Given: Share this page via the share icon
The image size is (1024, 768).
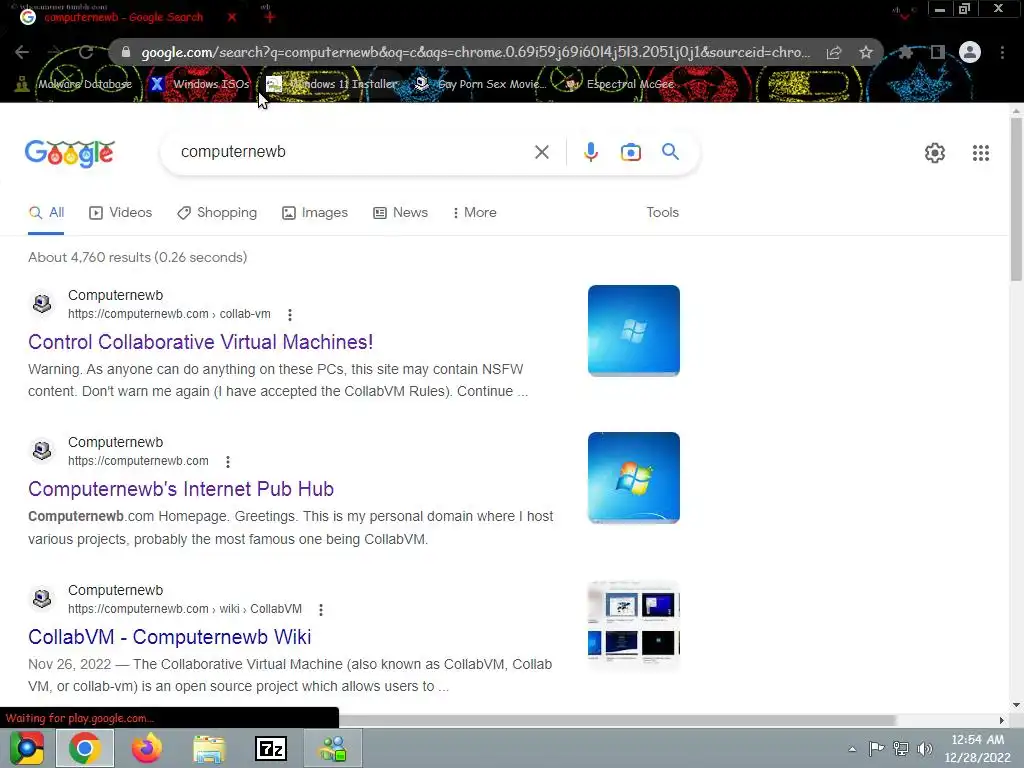Looking at the screenshot, I should click(x=834, y=52).
